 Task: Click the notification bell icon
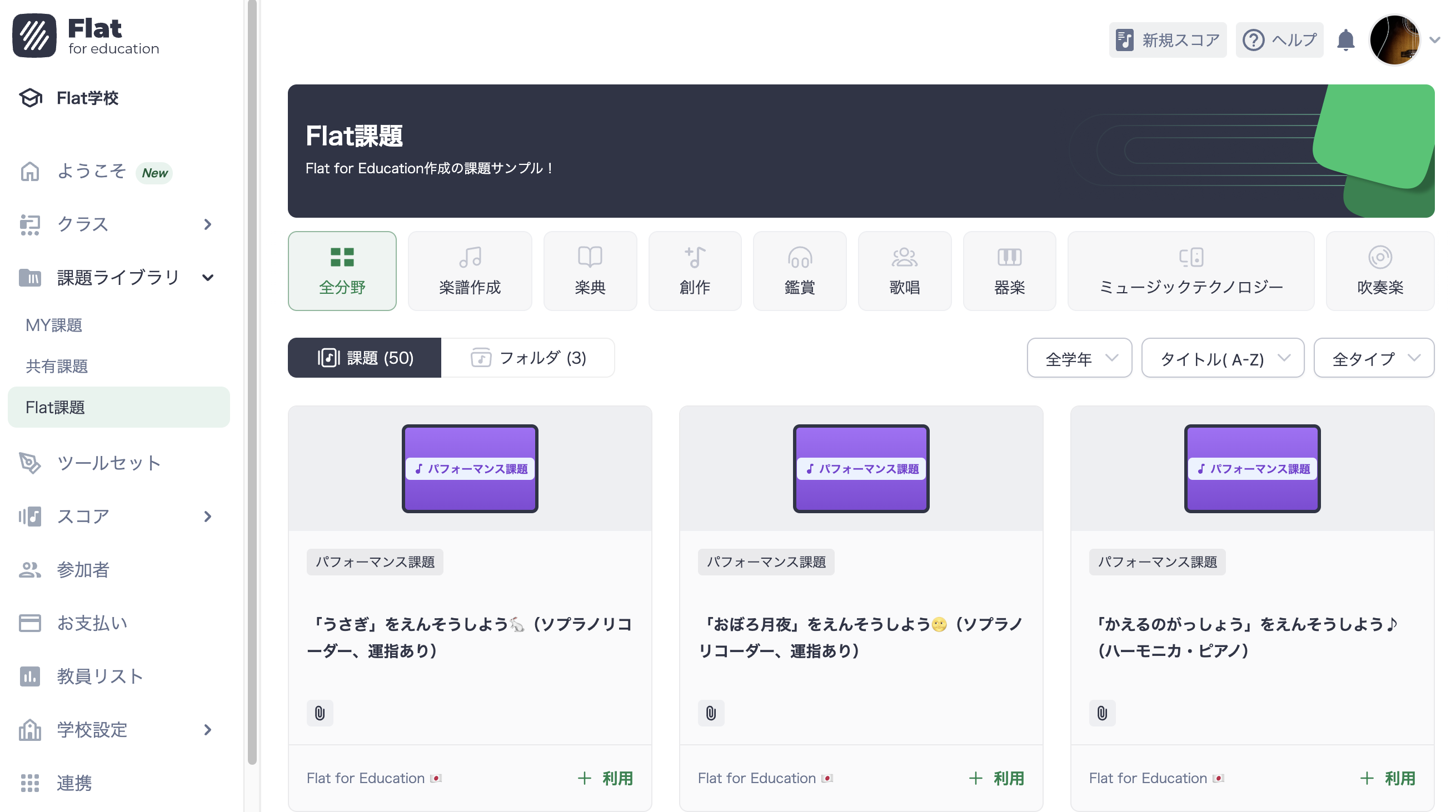coord(1346,39)
